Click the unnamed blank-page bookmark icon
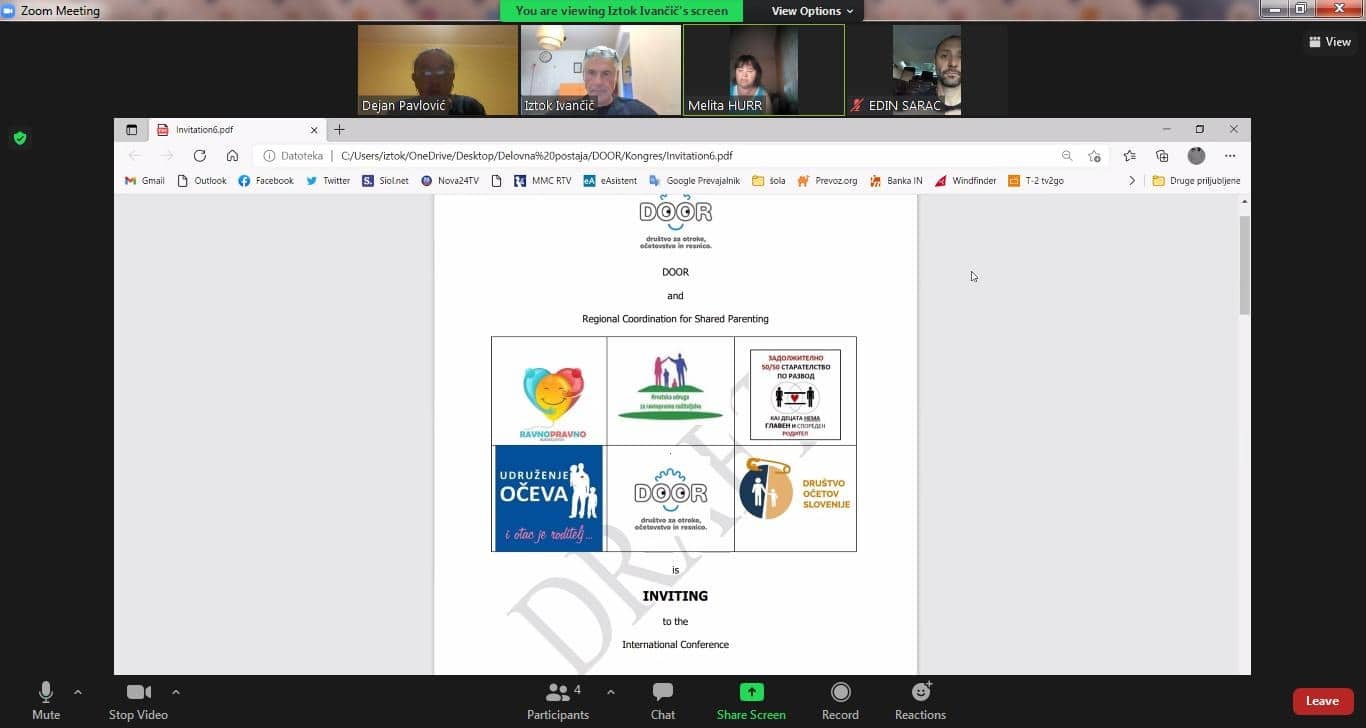The height and width of the screenshot is (728, 1366). click(x=497, y=181)
